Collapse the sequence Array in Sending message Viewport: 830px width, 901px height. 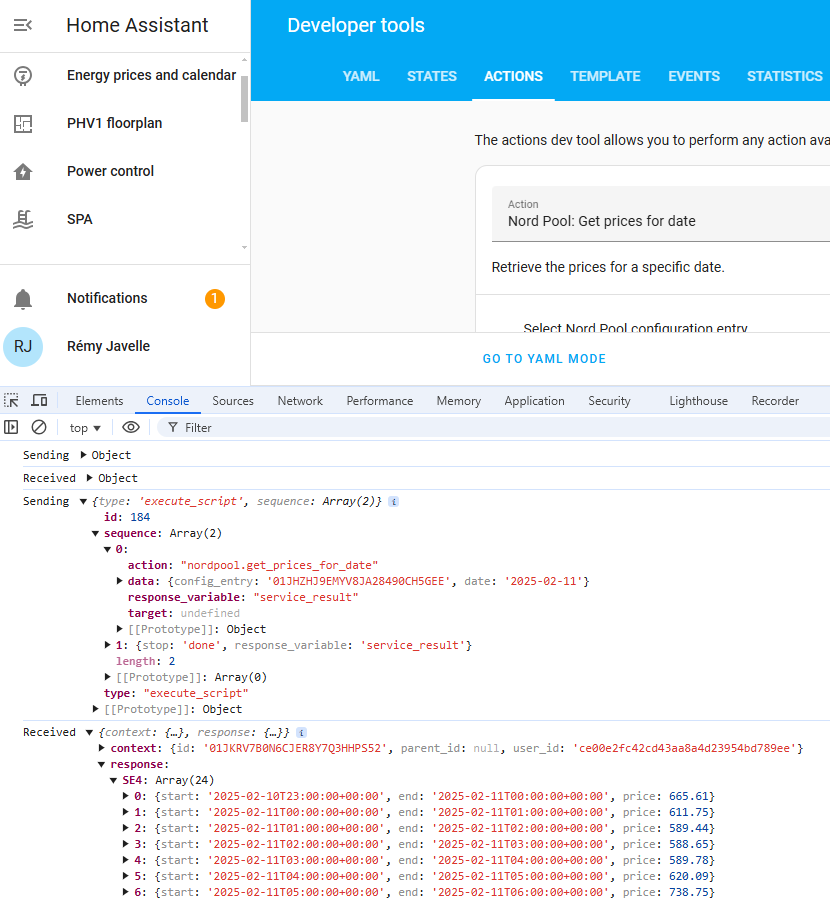tap(96, 532)
